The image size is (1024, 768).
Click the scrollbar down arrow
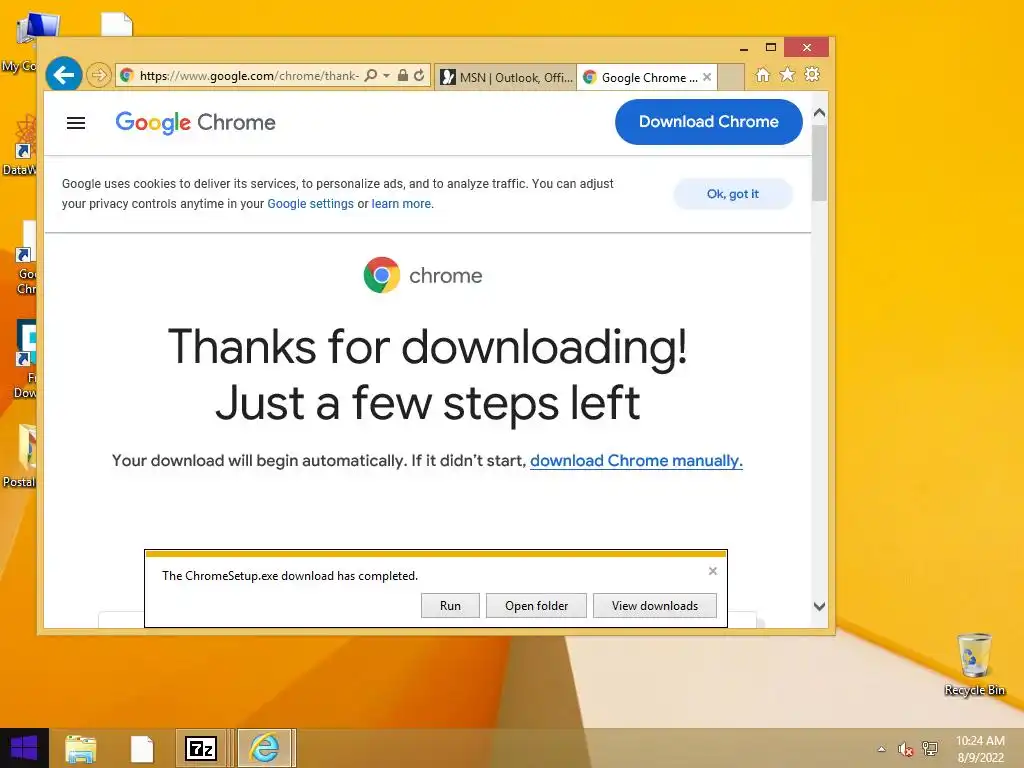point(820,606)
